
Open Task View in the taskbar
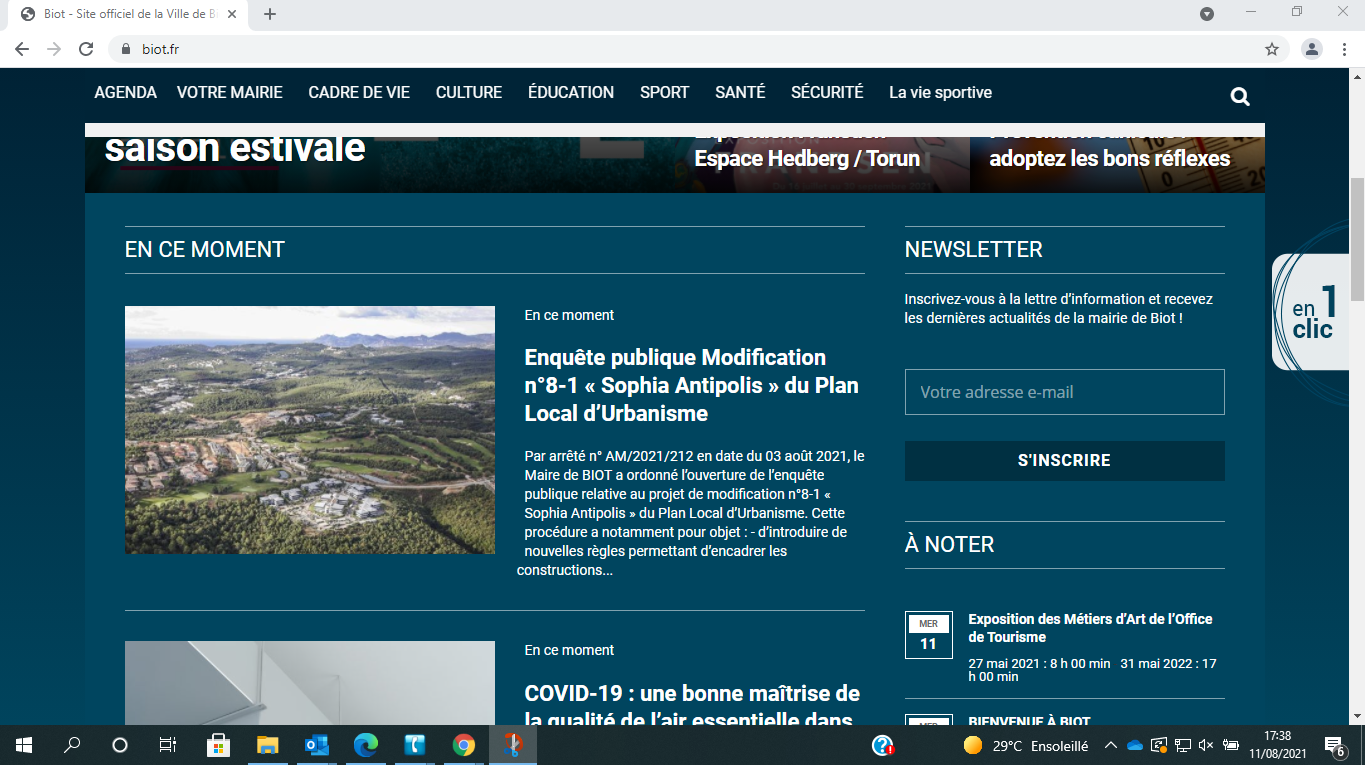(x=168, y=745)
